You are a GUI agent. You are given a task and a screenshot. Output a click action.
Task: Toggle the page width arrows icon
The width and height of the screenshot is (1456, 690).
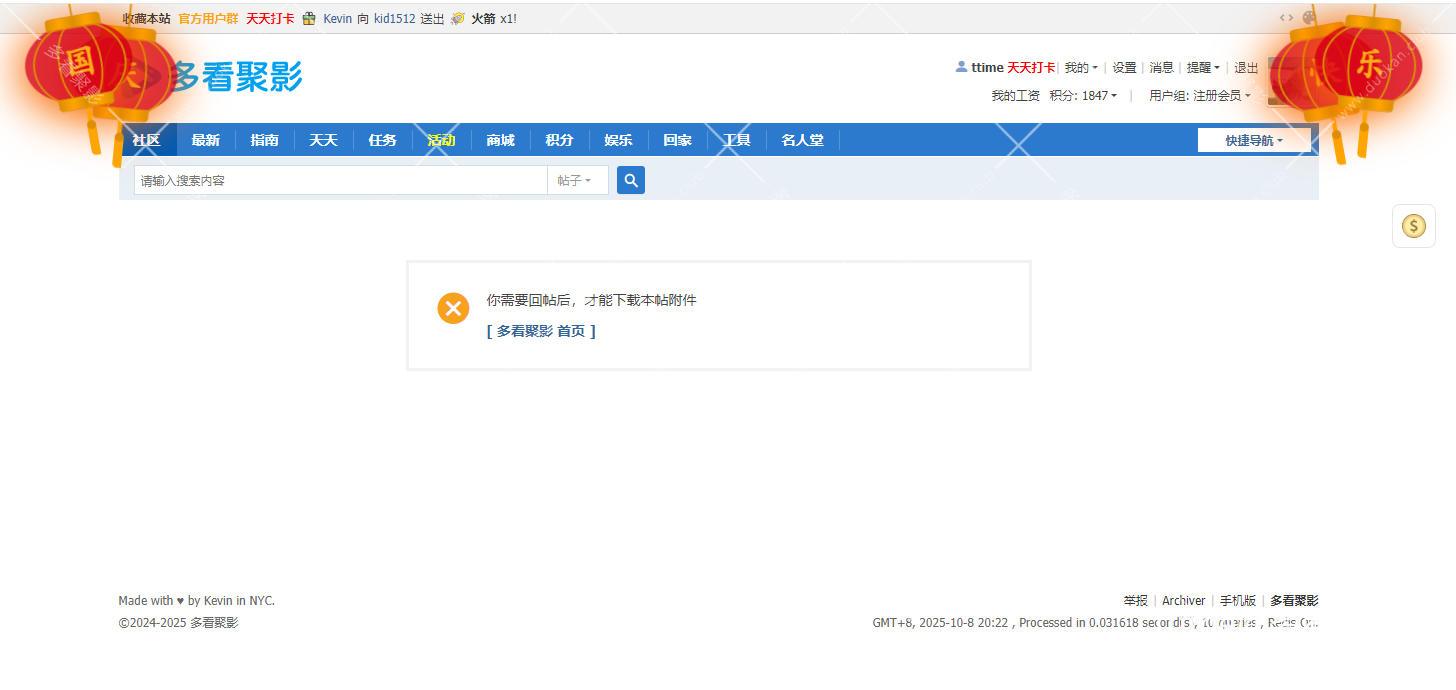click(x=1286, y=18)
